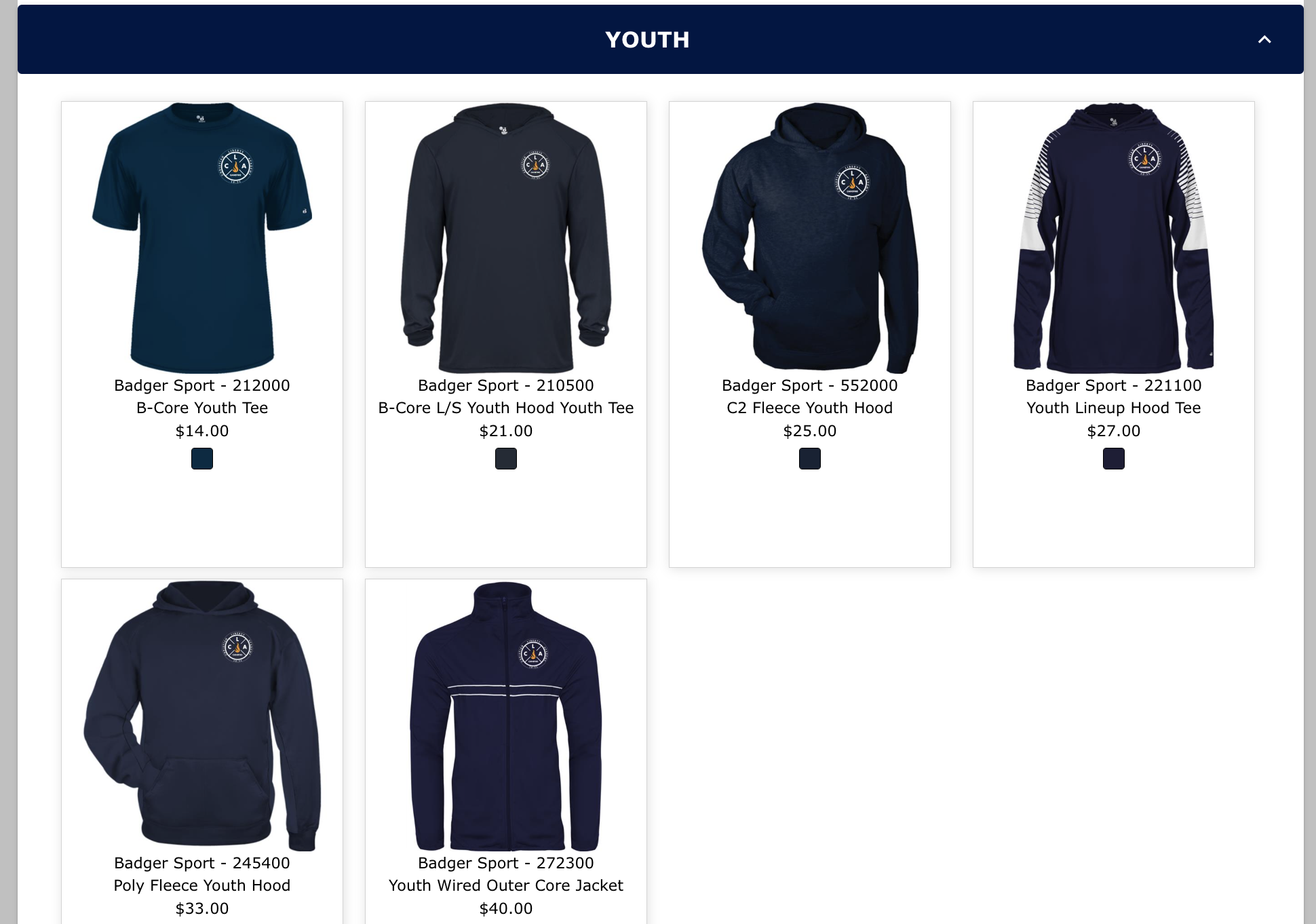This screenshot has height=924, width=1316.
Task: Open Youth Wired Outer Core Jacket image
Action: (x=506, y=715)
